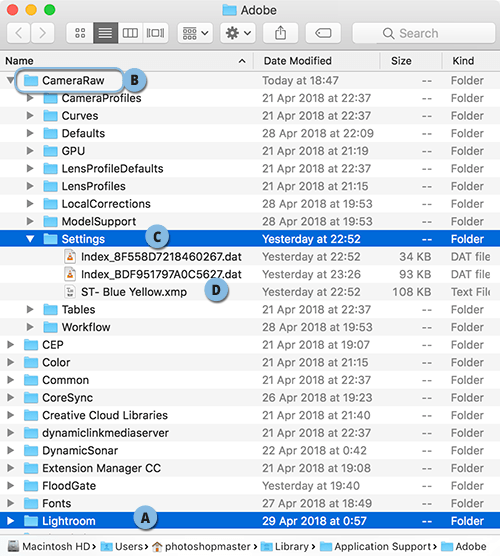Select the FloodGate folder name
Viewport: 500px width, 556px height.
click(x=69, y=486)
